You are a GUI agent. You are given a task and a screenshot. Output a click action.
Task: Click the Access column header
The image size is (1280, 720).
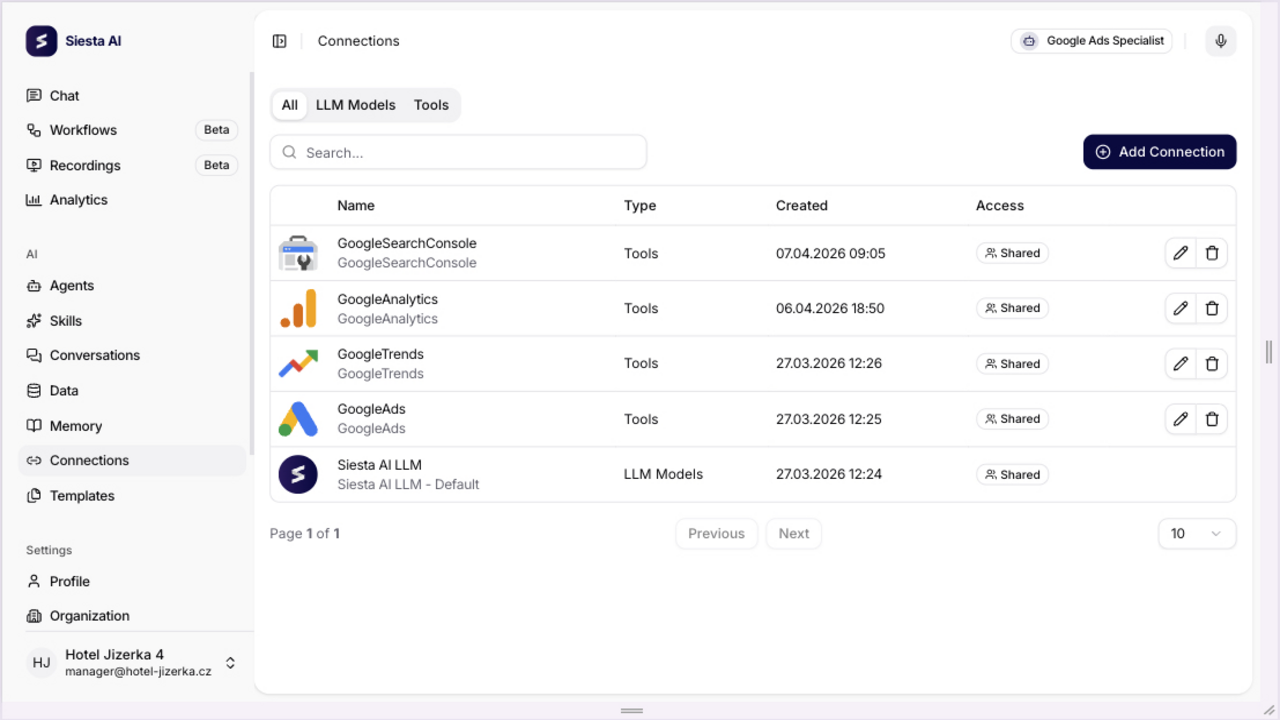[x=1000, y=206]
